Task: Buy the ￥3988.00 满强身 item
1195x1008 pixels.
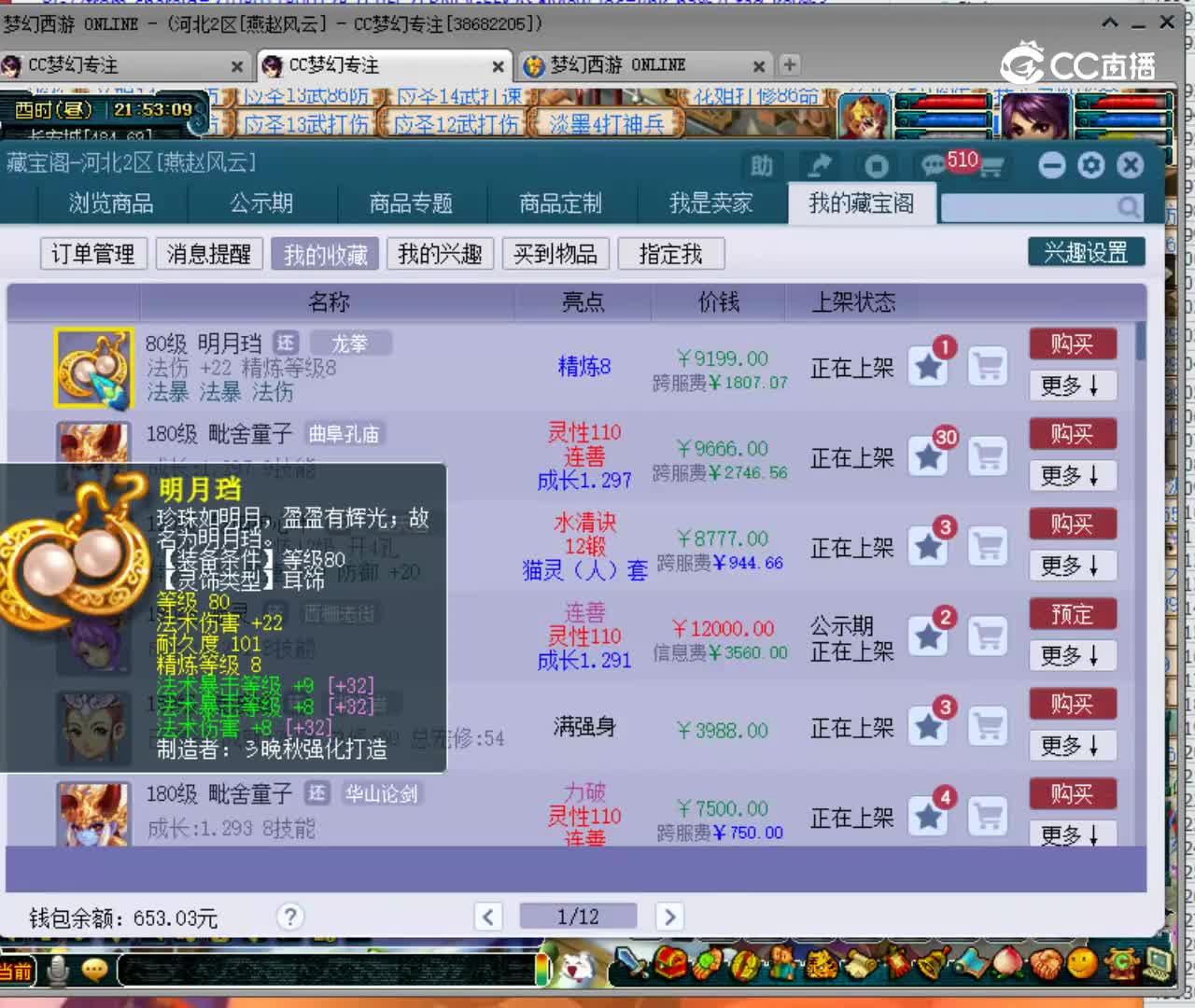Action: pyautogui.click(x=1072, y=704)
